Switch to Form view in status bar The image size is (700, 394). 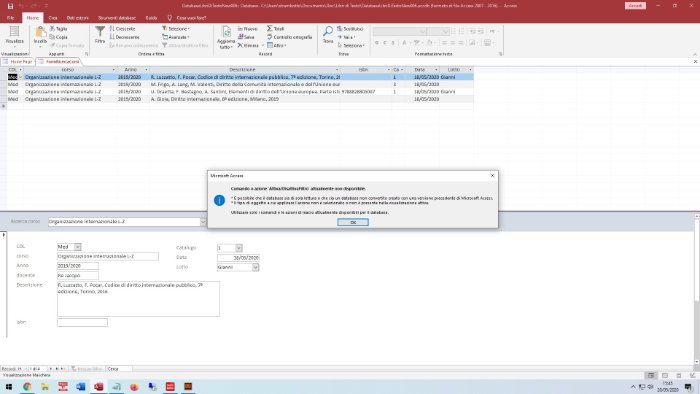tap(651, 376)
